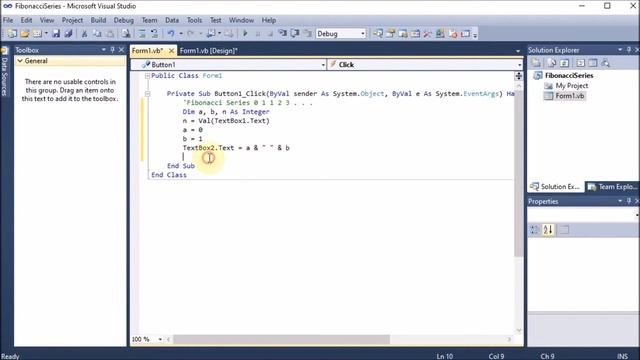Select My Project in Solution Explorer
The width and height of the screenshot is (640, 360).
pos(571,86)
